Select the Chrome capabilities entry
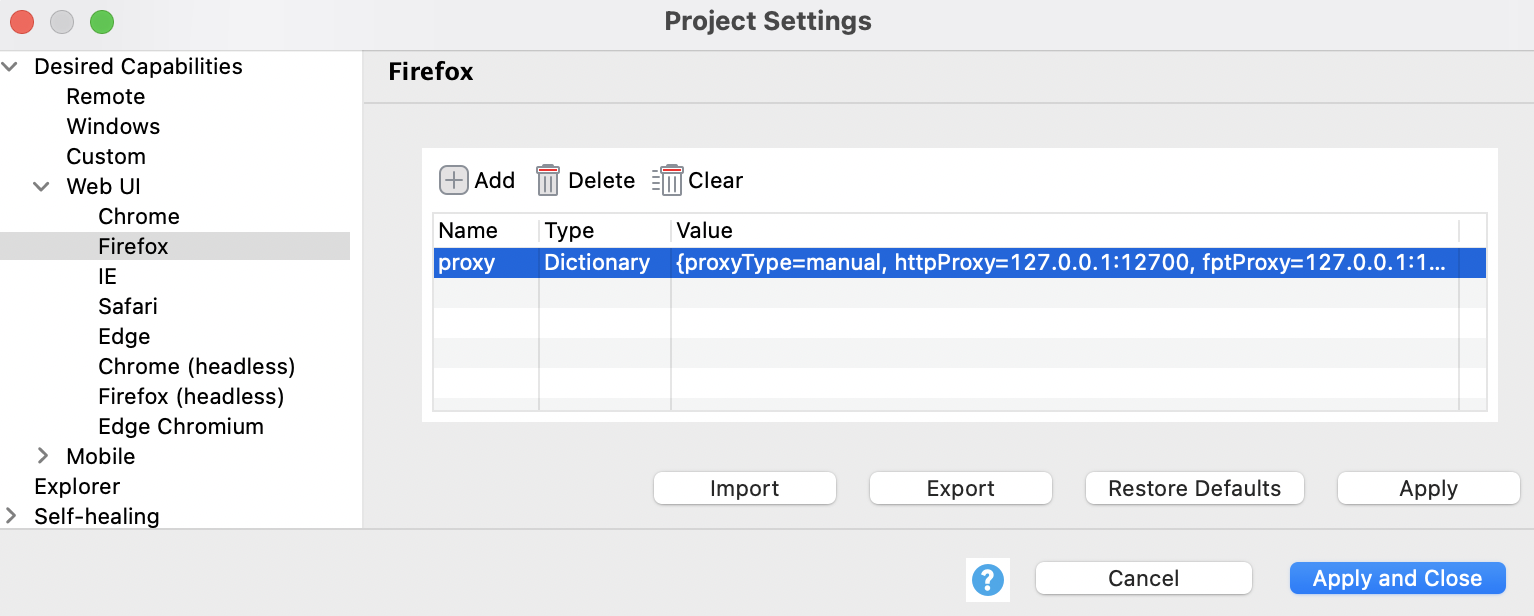The width and height of the screenshot is (1534, 616). (x=138, y=216)
